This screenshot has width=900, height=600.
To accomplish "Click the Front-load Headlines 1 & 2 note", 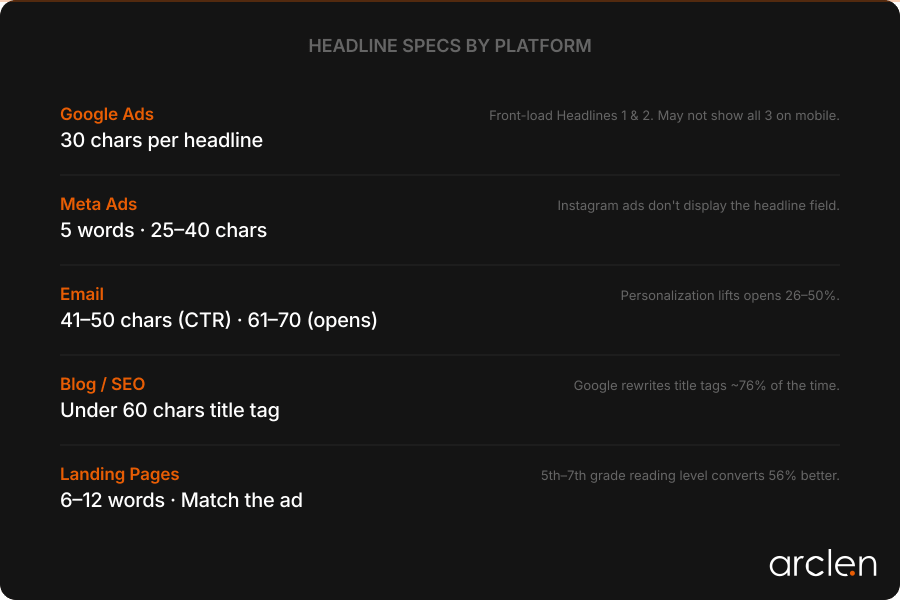I will pyautogui.click(x=664, y=115).
